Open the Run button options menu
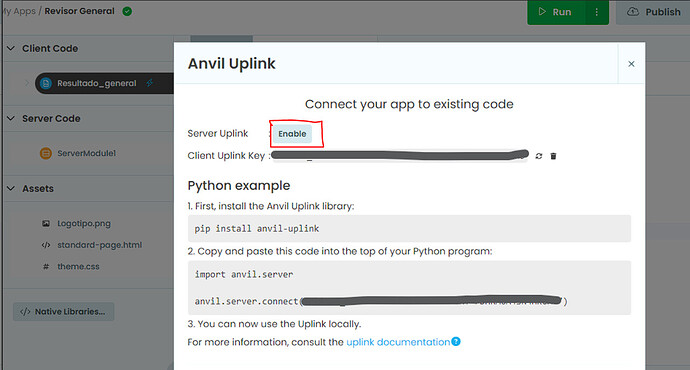 click(597, 12)
